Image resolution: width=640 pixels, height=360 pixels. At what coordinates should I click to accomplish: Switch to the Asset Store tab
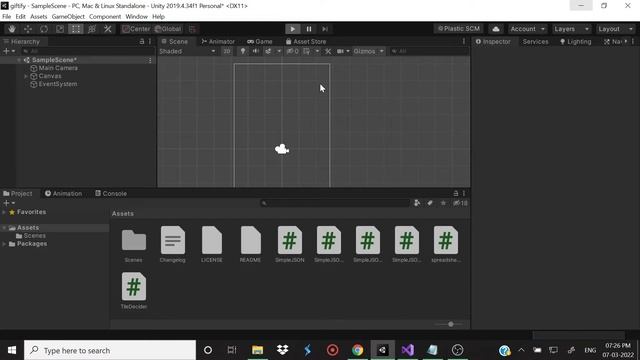click(306, 42)
